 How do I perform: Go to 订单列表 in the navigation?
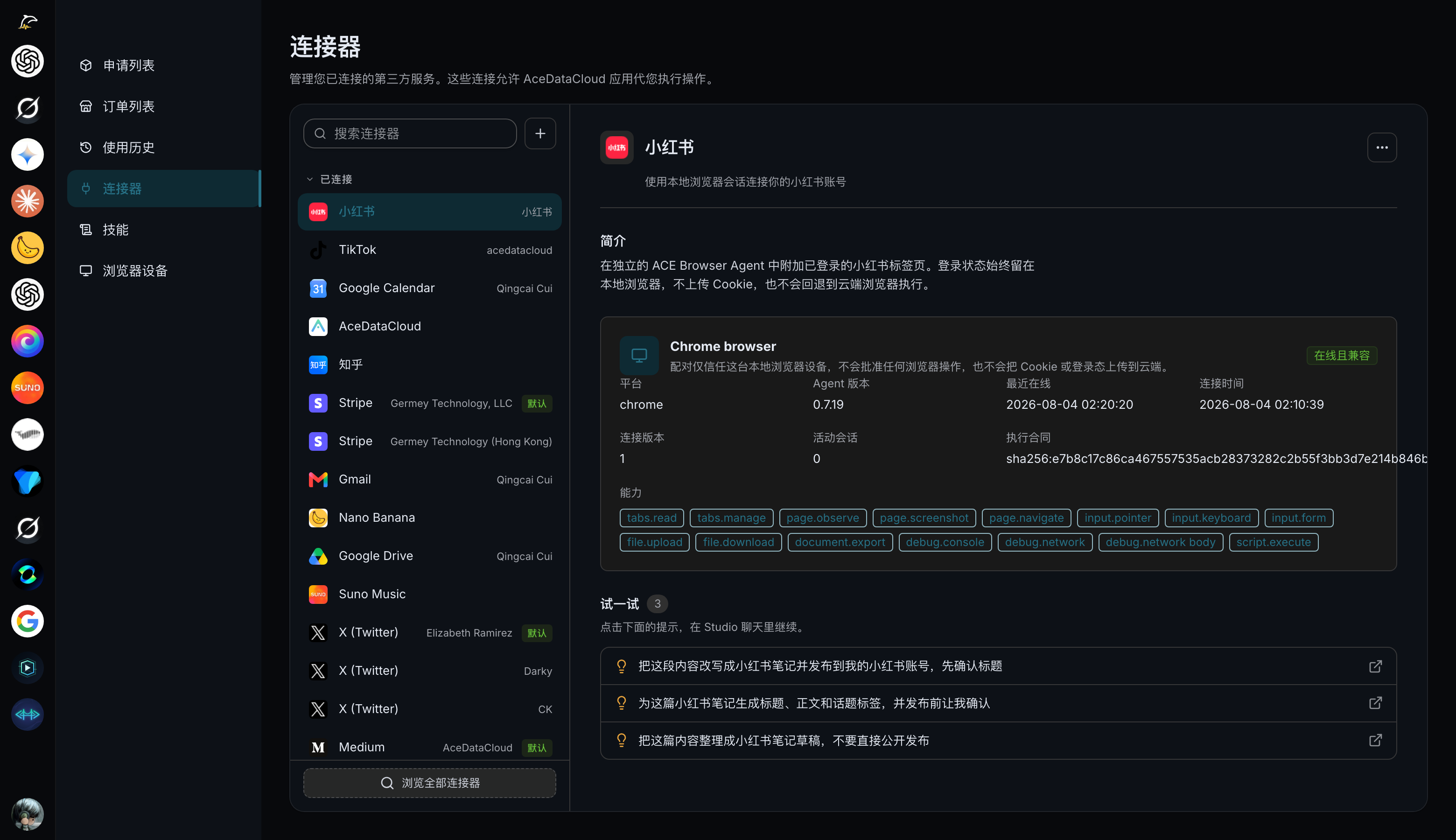pos(164,106)
